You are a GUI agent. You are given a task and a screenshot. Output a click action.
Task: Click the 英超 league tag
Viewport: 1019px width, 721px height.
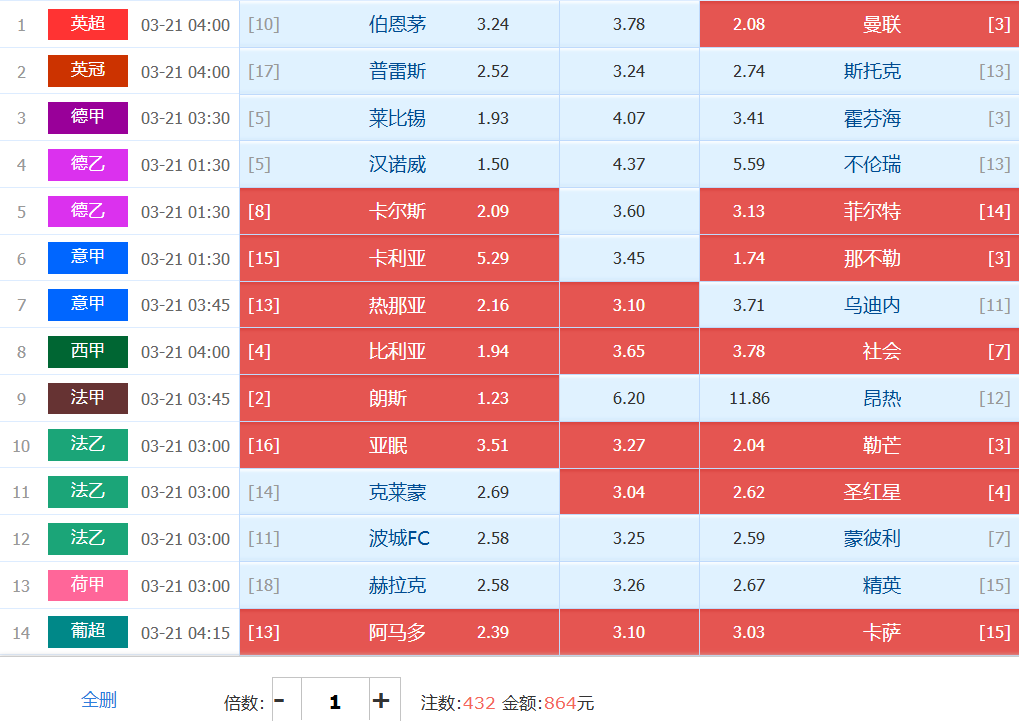(x=88, y=24)
